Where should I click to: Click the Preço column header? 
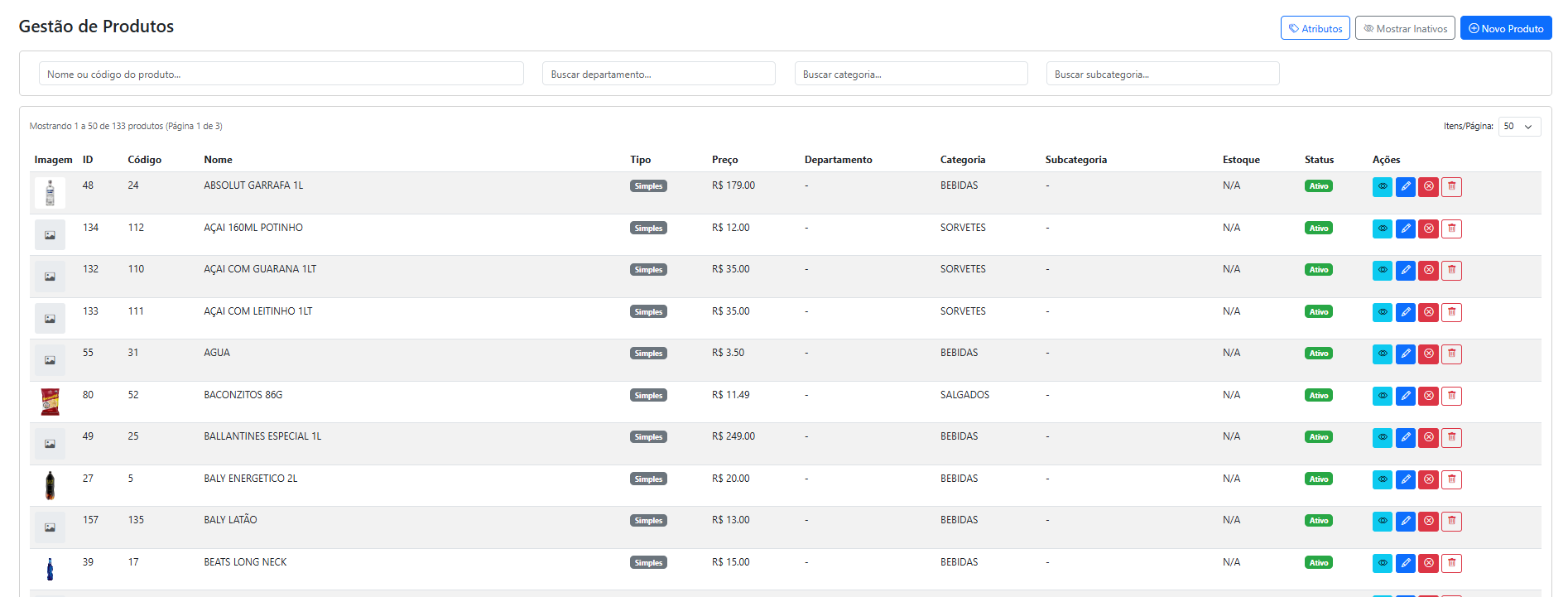point(724,160)
